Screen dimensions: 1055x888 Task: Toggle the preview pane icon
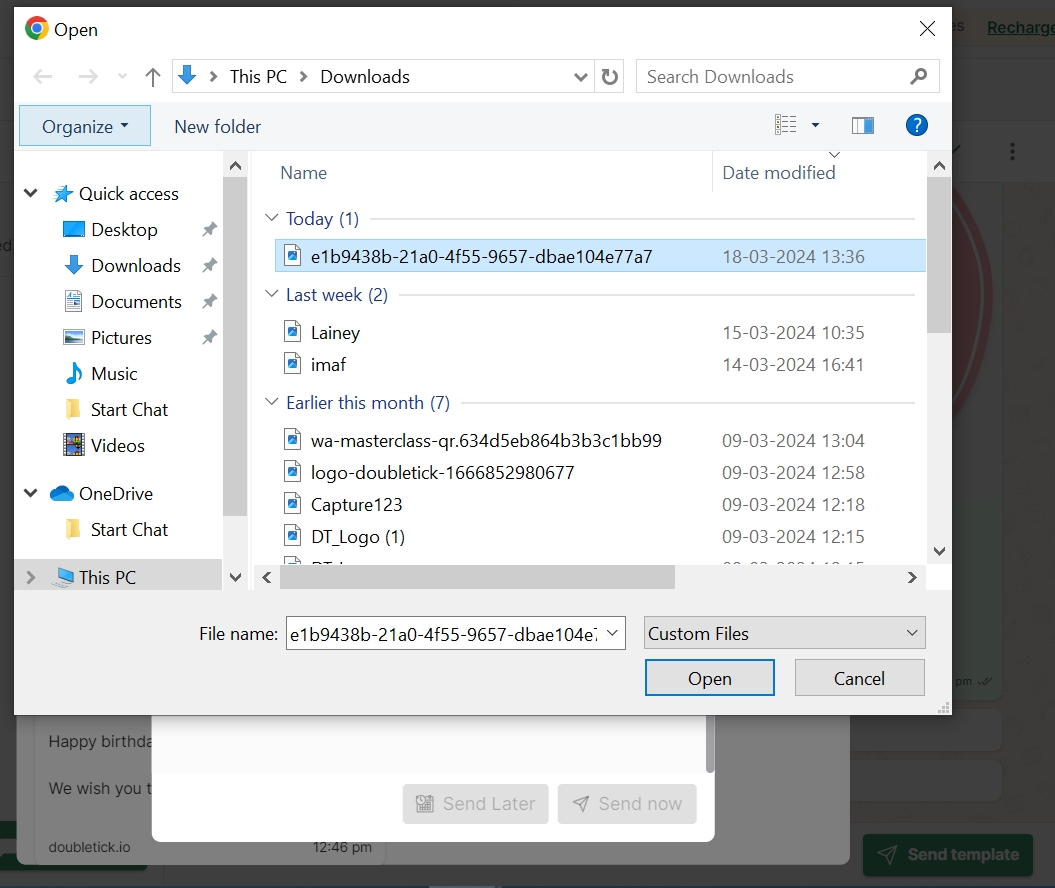pos(862,125)
